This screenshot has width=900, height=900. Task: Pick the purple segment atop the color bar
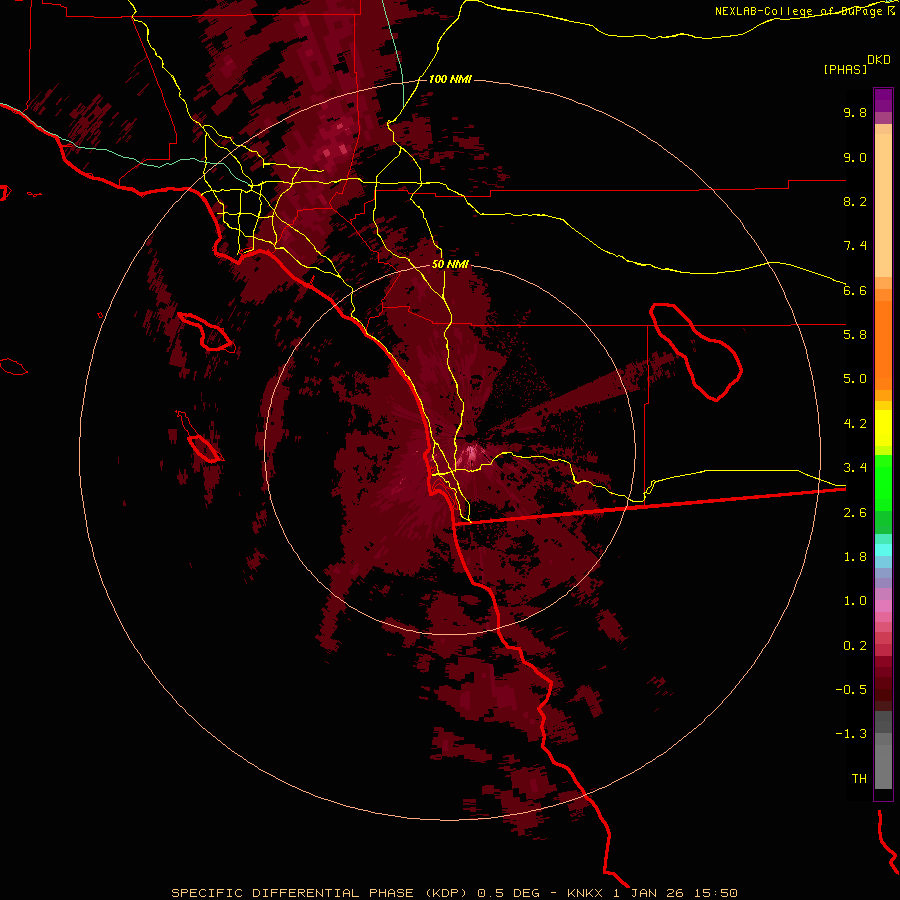883,100
